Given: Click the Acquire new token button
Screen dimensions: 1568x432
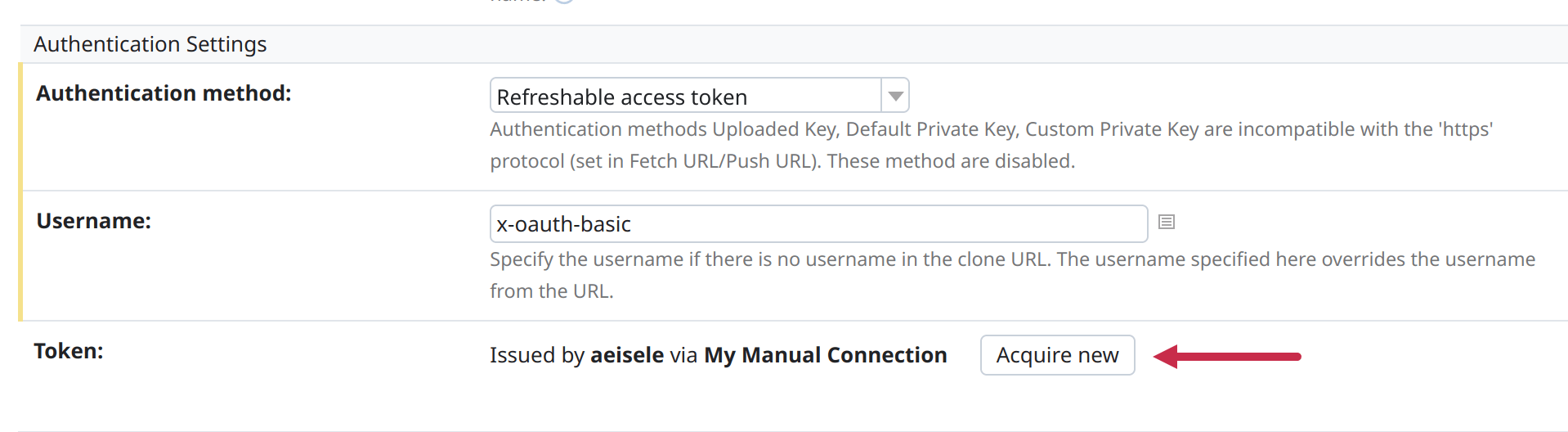Looking at the screenshot, I should pos(1057,355).
